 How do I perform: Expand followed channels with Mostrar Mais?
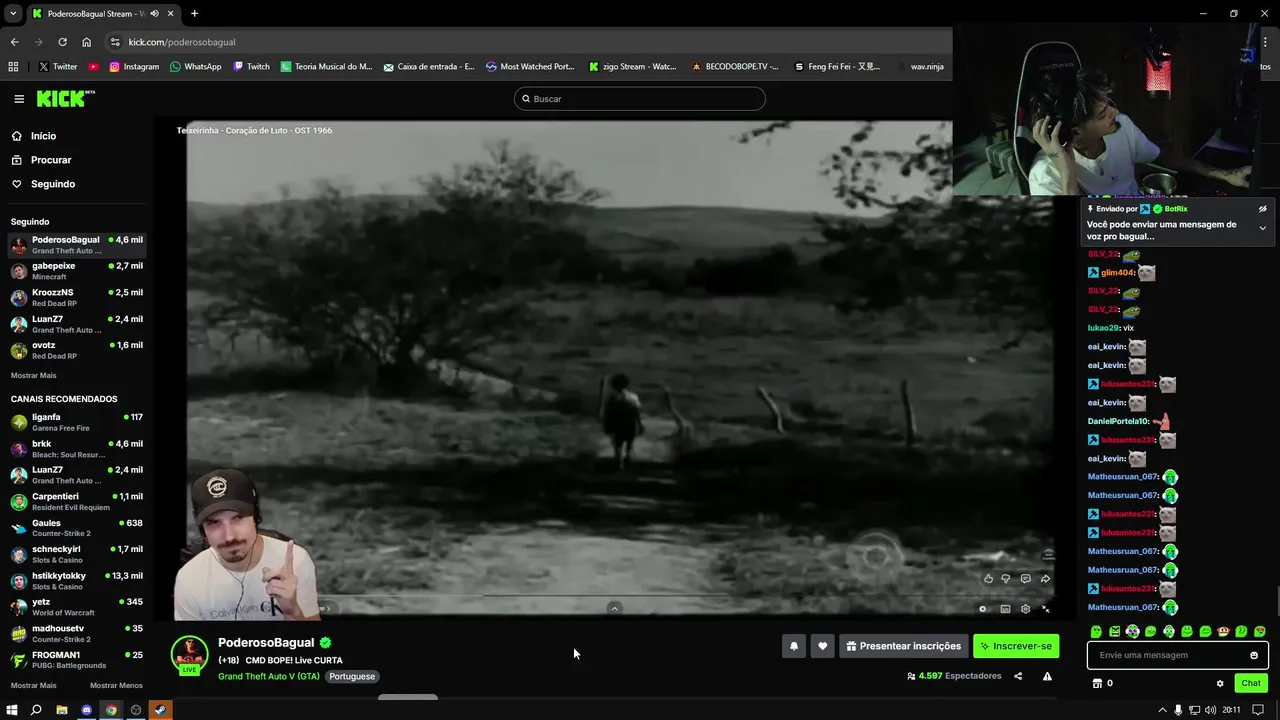[33, 375]
